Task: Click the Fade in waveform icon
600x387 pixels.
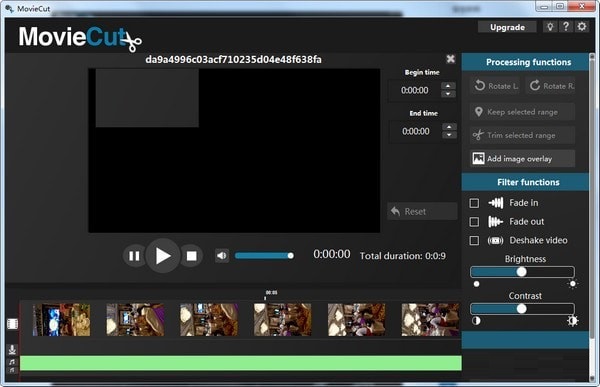Action: pyautogui.click(x=496, y=202)
